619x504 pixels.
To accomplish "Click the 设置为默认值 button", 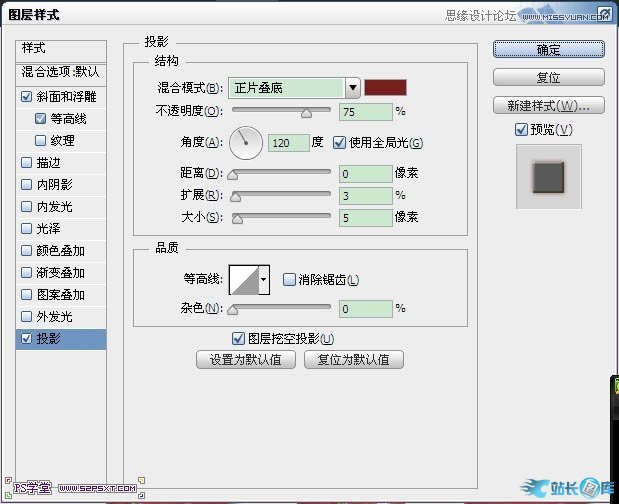I will pyautogui.click(x=245, y=360).
